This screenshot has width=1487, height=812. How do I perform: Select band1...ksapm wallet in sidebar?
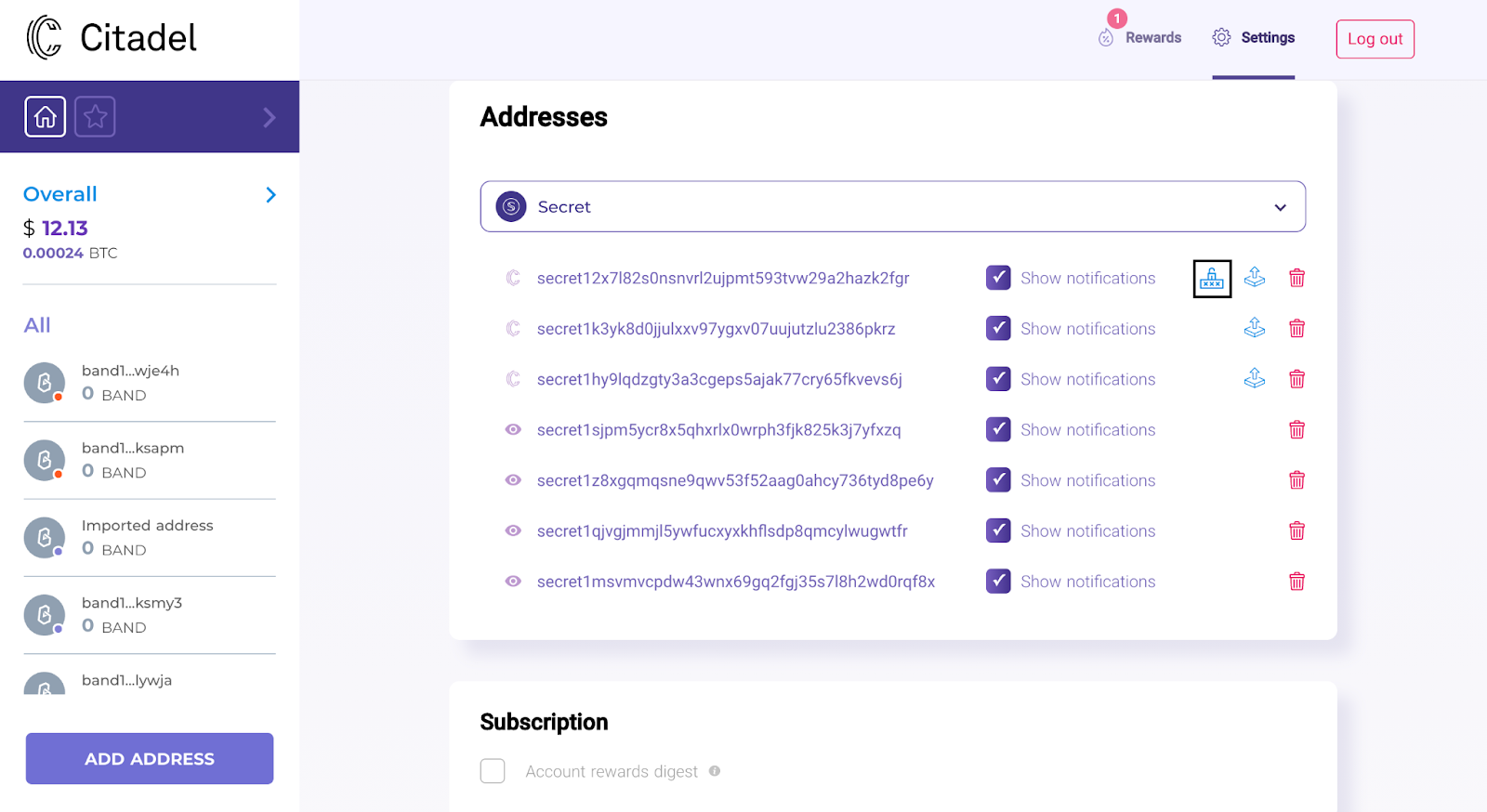[150, 460]
